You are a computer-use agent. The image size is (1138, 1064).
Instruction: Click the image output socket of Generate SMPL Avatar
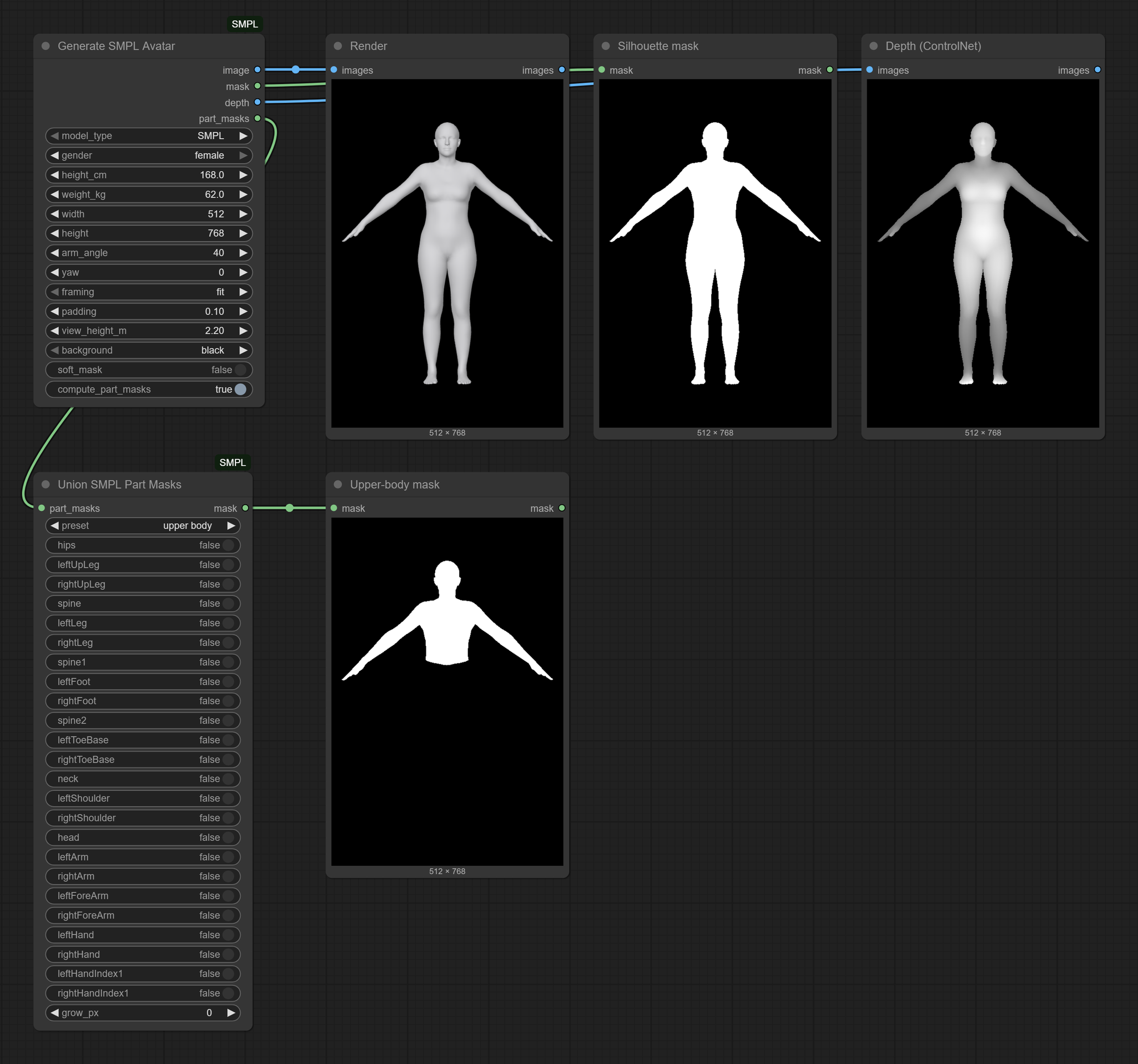pyautogui.click(x=258, y=70)
